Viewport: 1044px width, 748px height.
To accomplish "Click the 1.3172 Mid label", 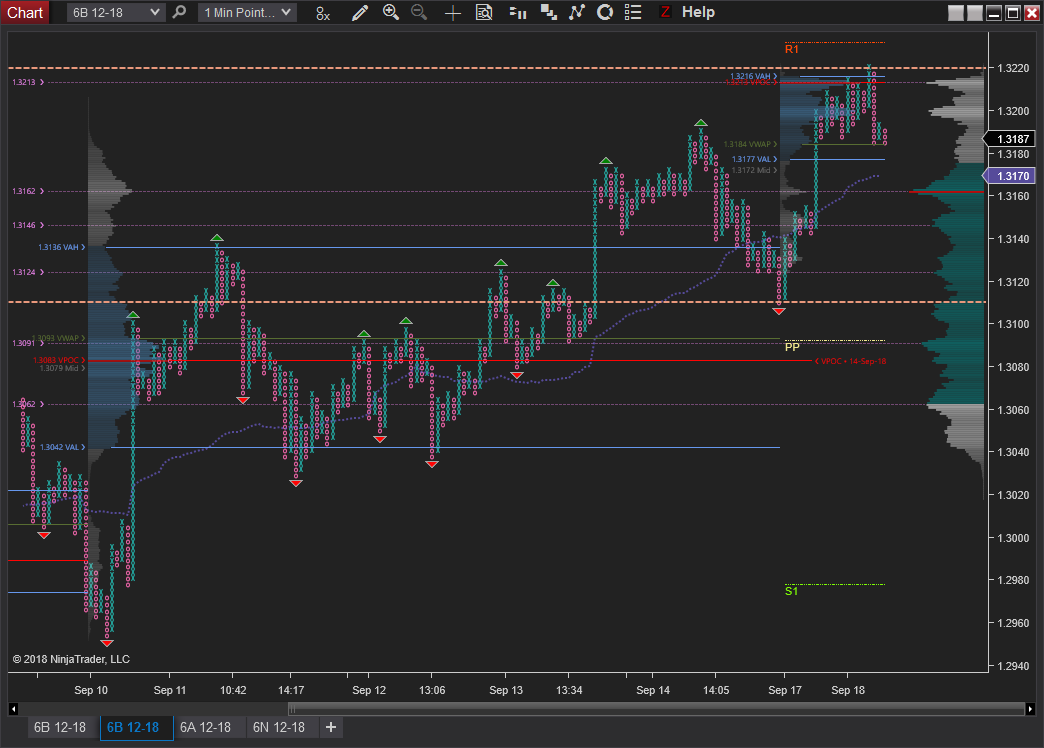I will pos(754,170).
